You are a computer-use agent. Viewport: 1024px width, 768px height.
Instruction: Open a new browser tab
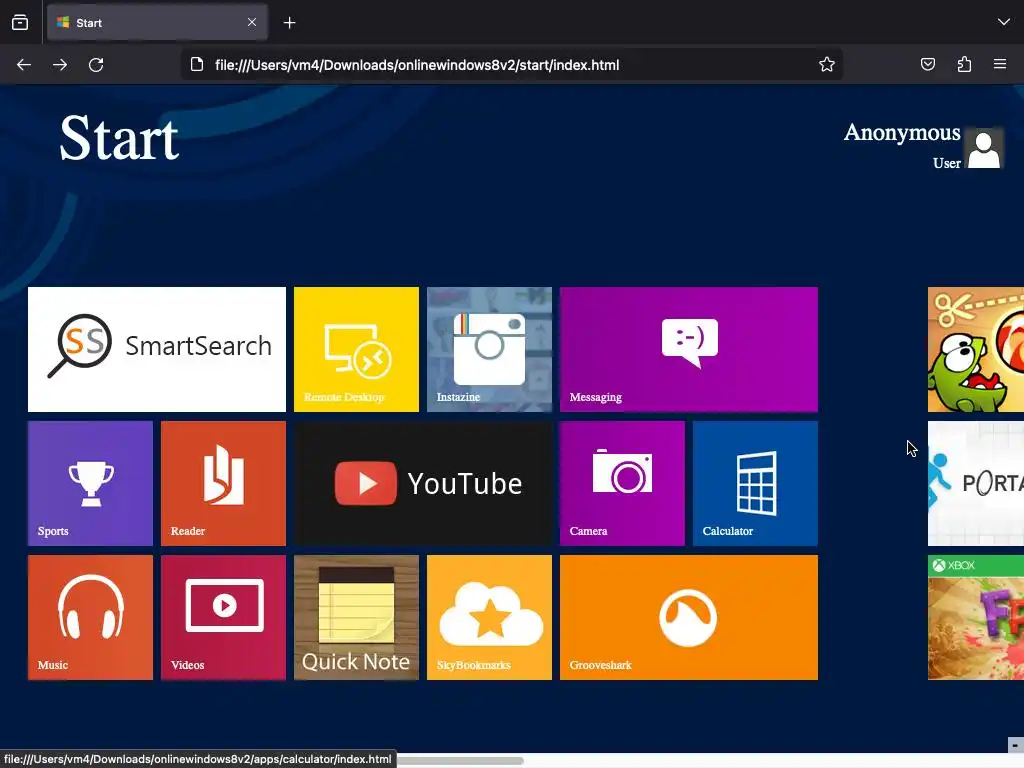coord(289,23)
